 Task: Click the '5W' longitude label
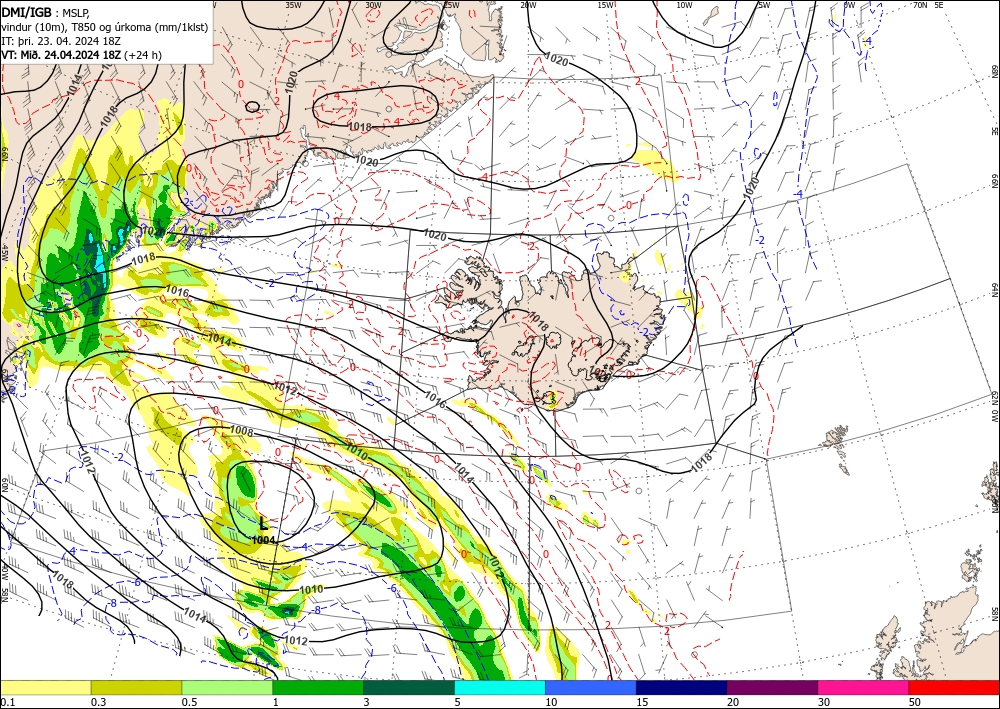pyautogui.click(x=764, y=5)
